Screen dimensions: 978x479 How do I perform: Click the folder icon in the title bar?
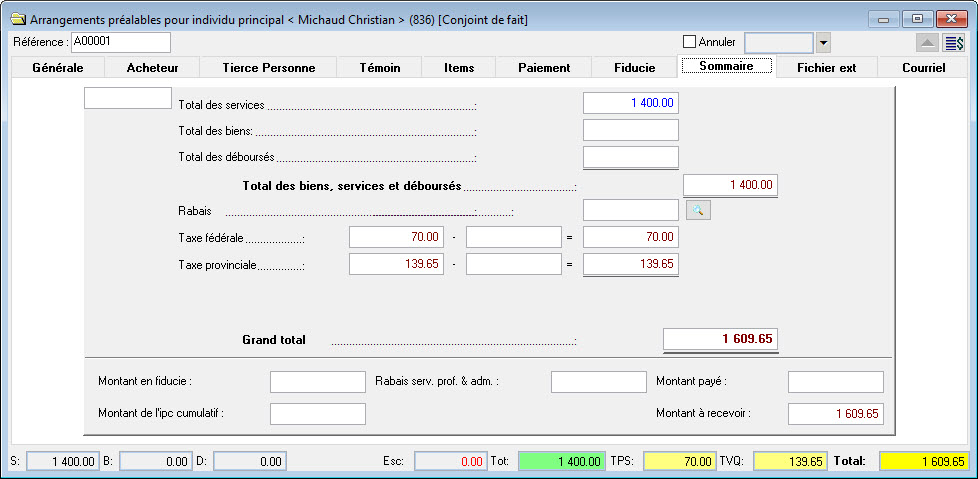17,19
